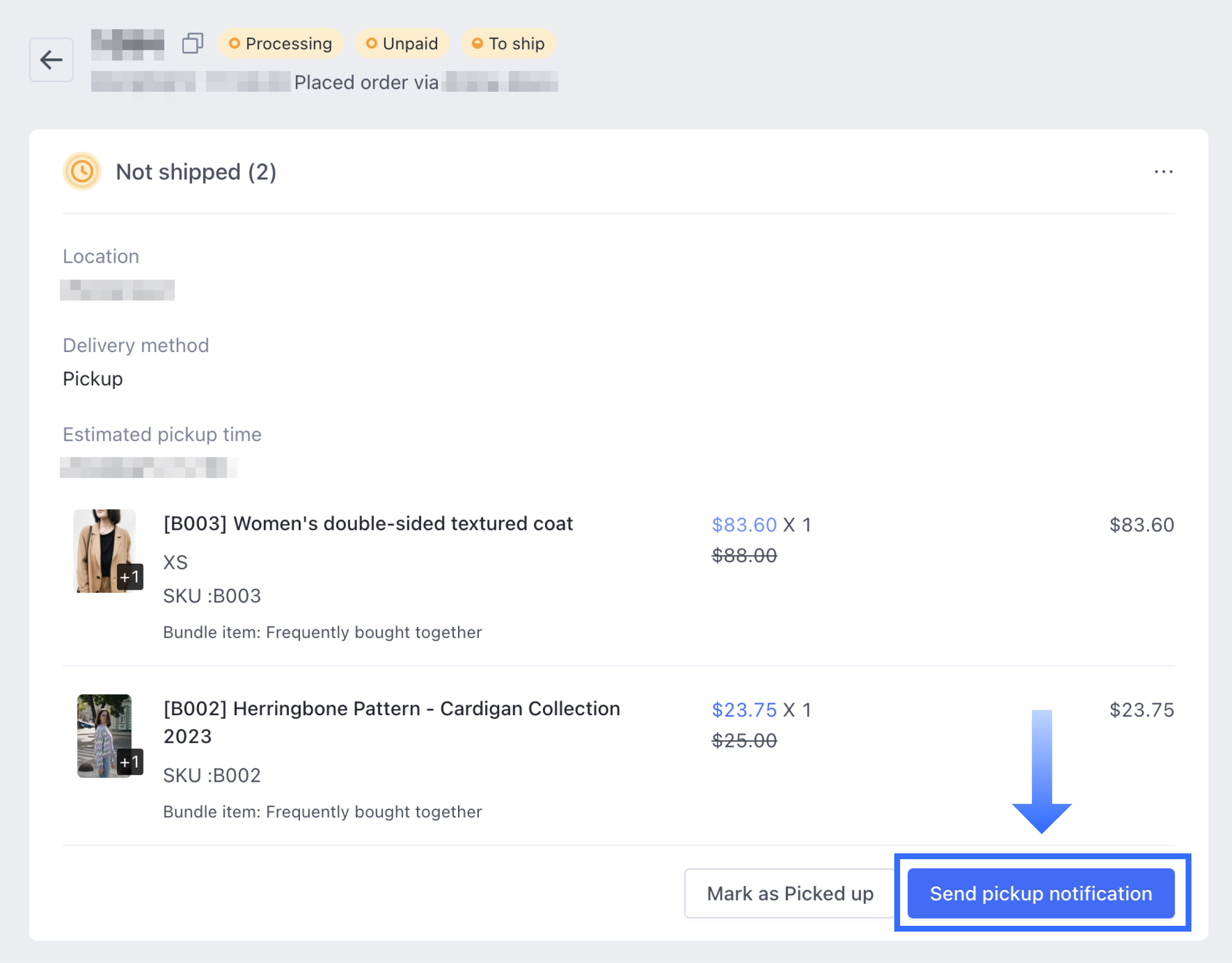This screenshot has width=1232, height=963.
Task: Copy the order number using the copy icon
Action: 192,43
